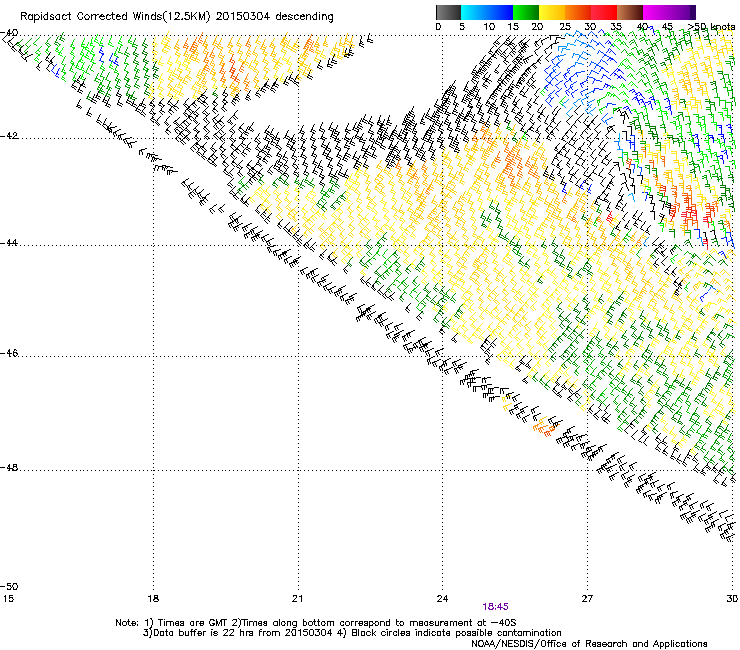Click the purple '18:45' time label
The height and width of the screenshot is (650, 740).
(x=495, y=607)
